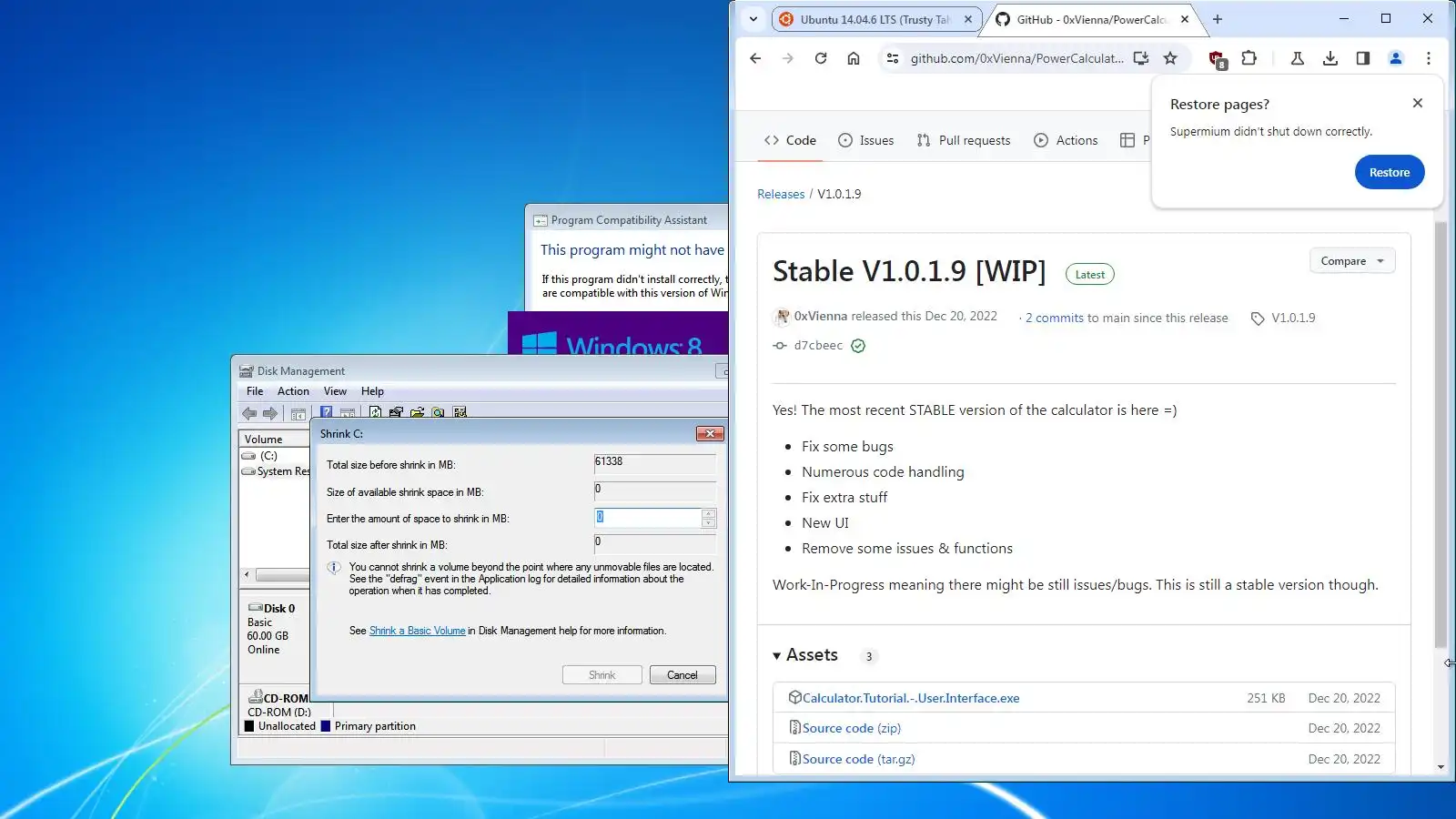Click the browser address bar URL
1456x819 pixels.
click(x=1016, y=58)
